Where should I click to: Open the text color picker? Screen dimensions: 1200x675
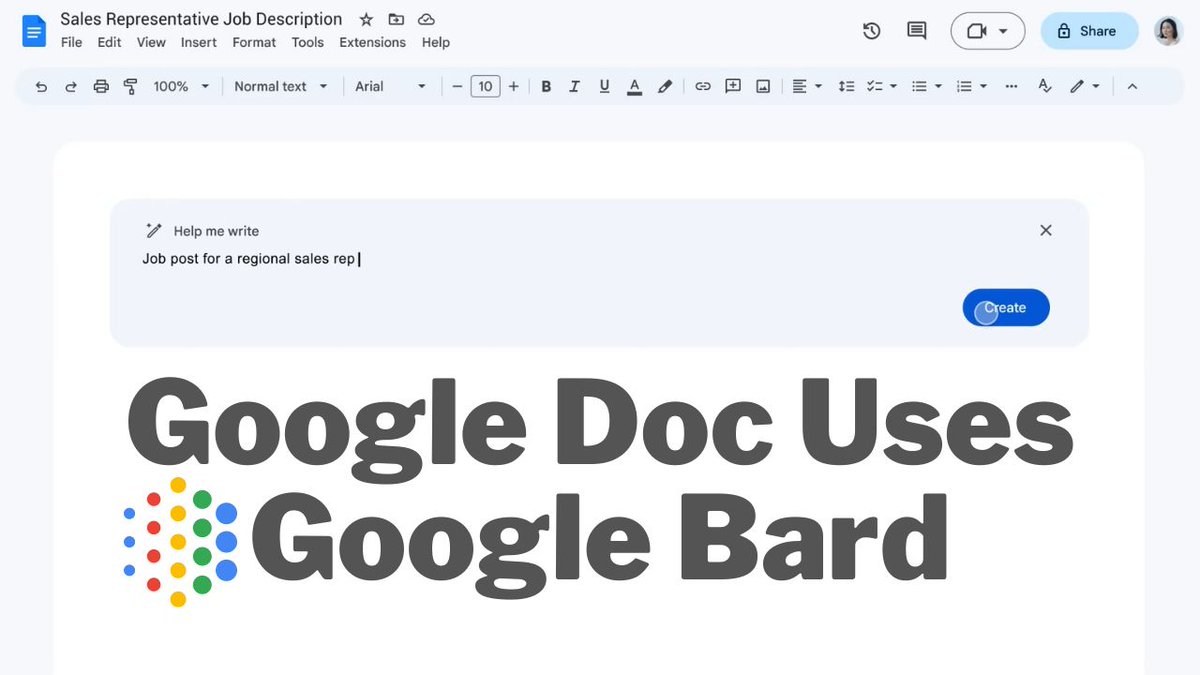tap(634, 87)
